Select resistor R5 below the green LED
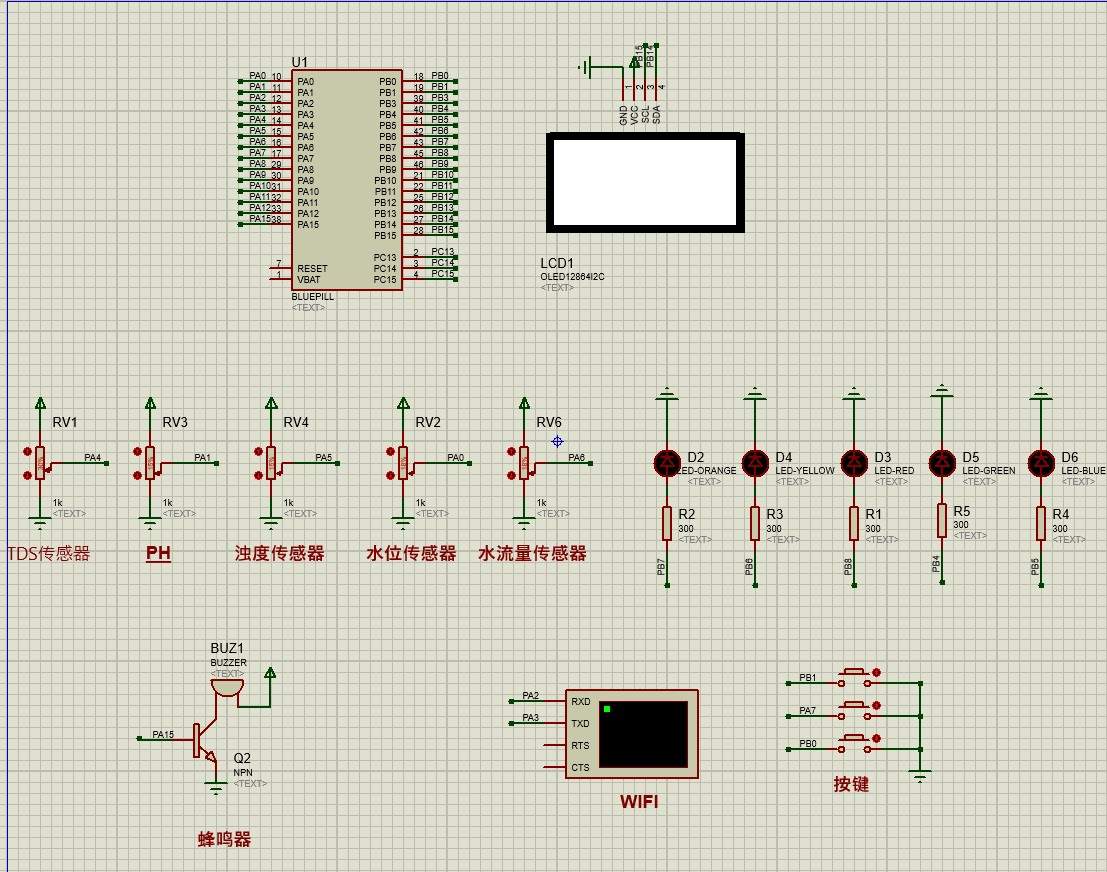The image size is (1107, 872). click(x=942, y=520)
